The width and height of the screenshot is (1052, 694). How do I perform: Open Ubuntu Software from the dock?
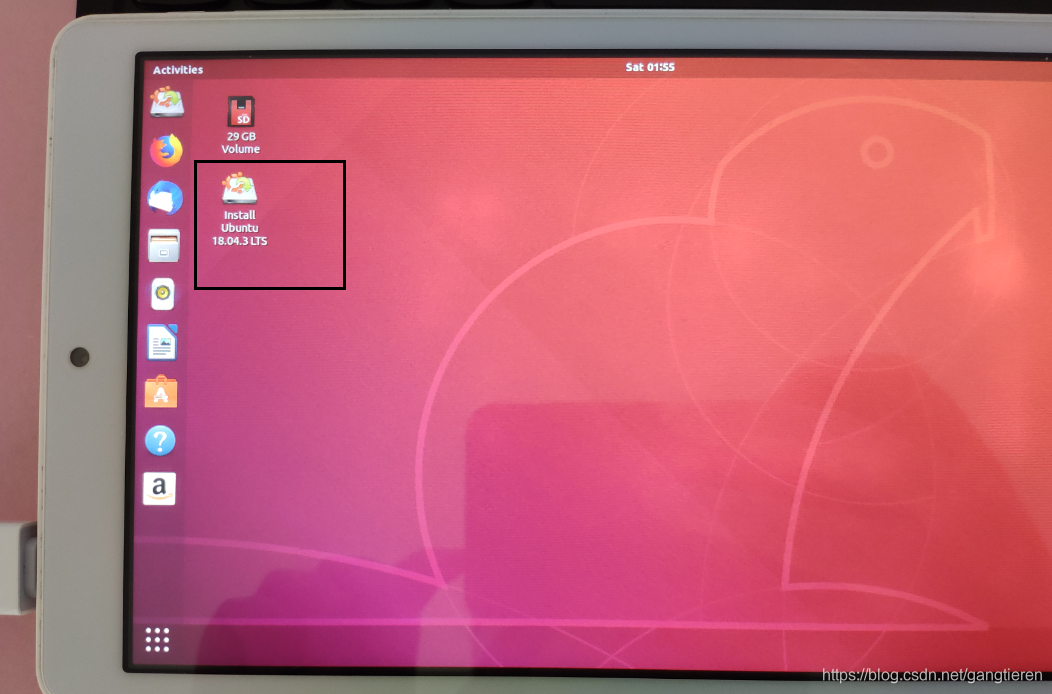click(161, 391)
